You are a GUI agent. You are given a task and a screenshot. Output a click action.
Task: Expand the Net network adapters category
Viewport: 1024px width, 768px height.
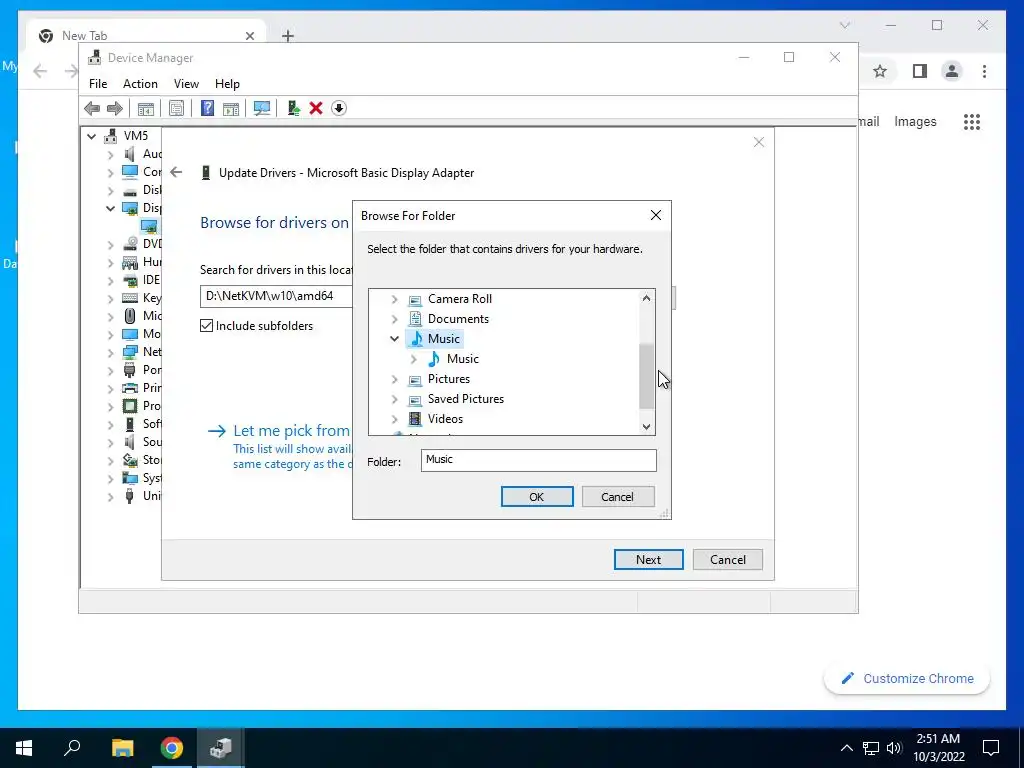coord(110,353)
